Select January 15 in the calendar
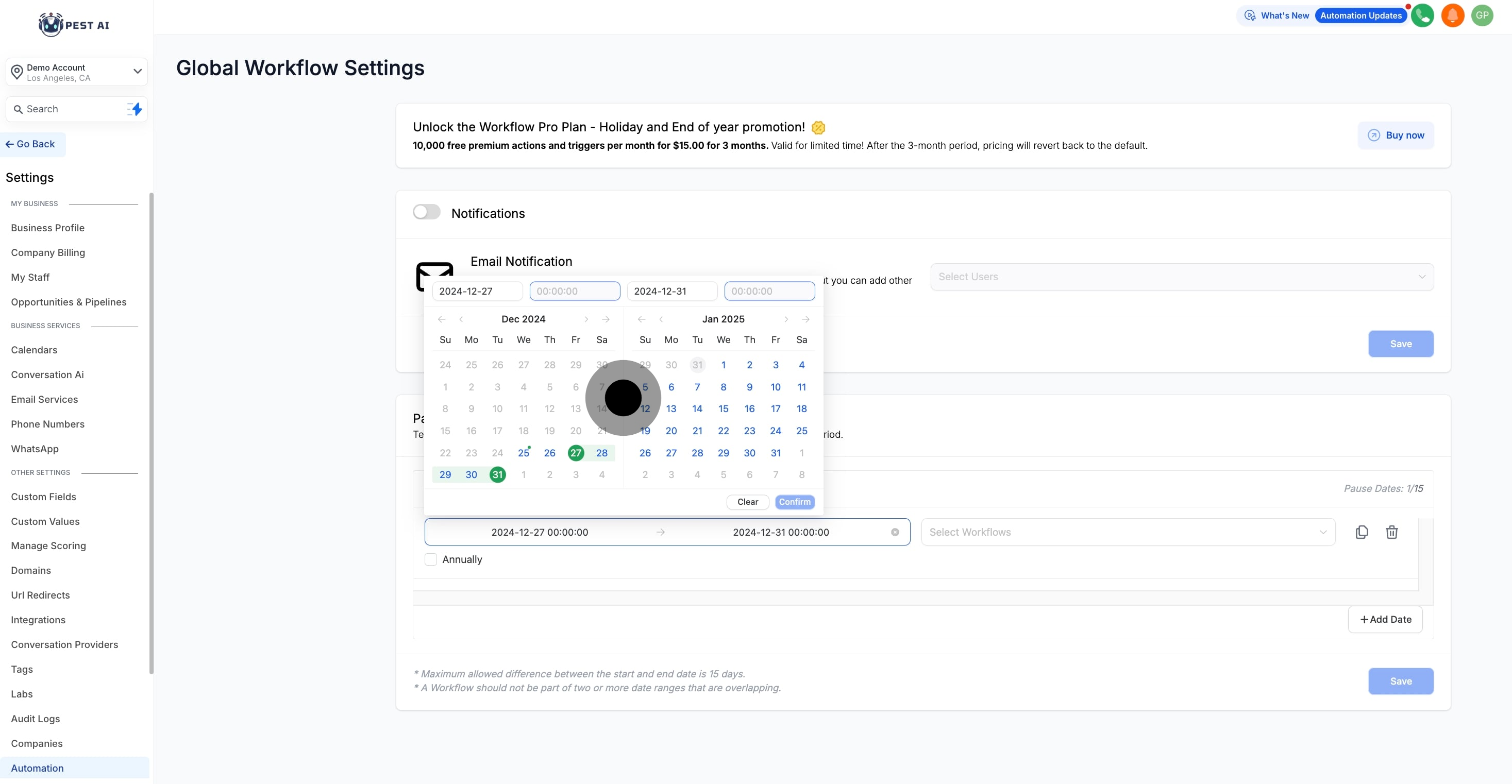The height and width of the screenshot is (784, 1512). pos(723,409)
